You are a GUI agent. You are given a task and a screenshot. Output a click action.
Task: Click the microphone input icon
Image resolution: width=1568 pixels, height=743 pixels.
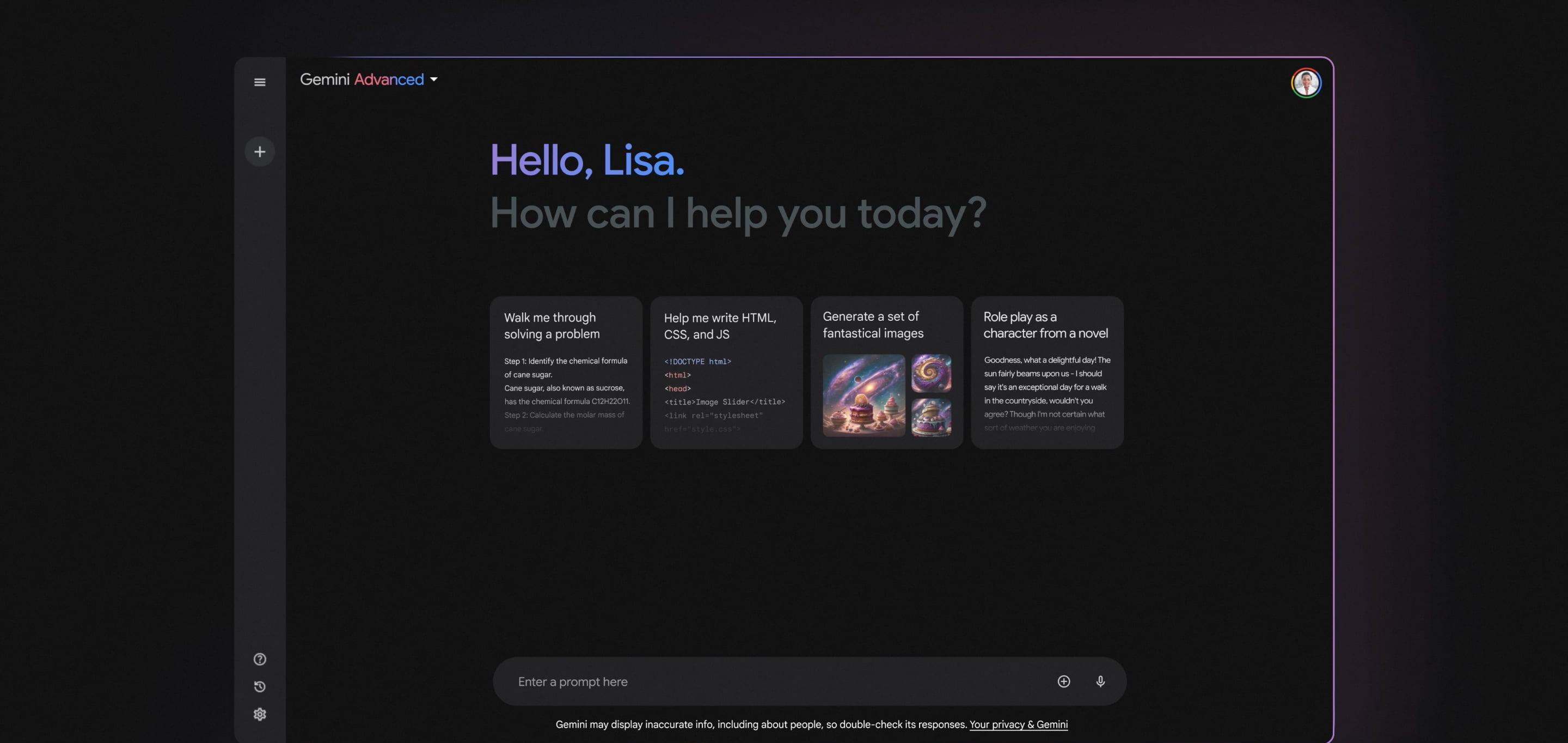pyautogui.click(x=1100, y=681)
